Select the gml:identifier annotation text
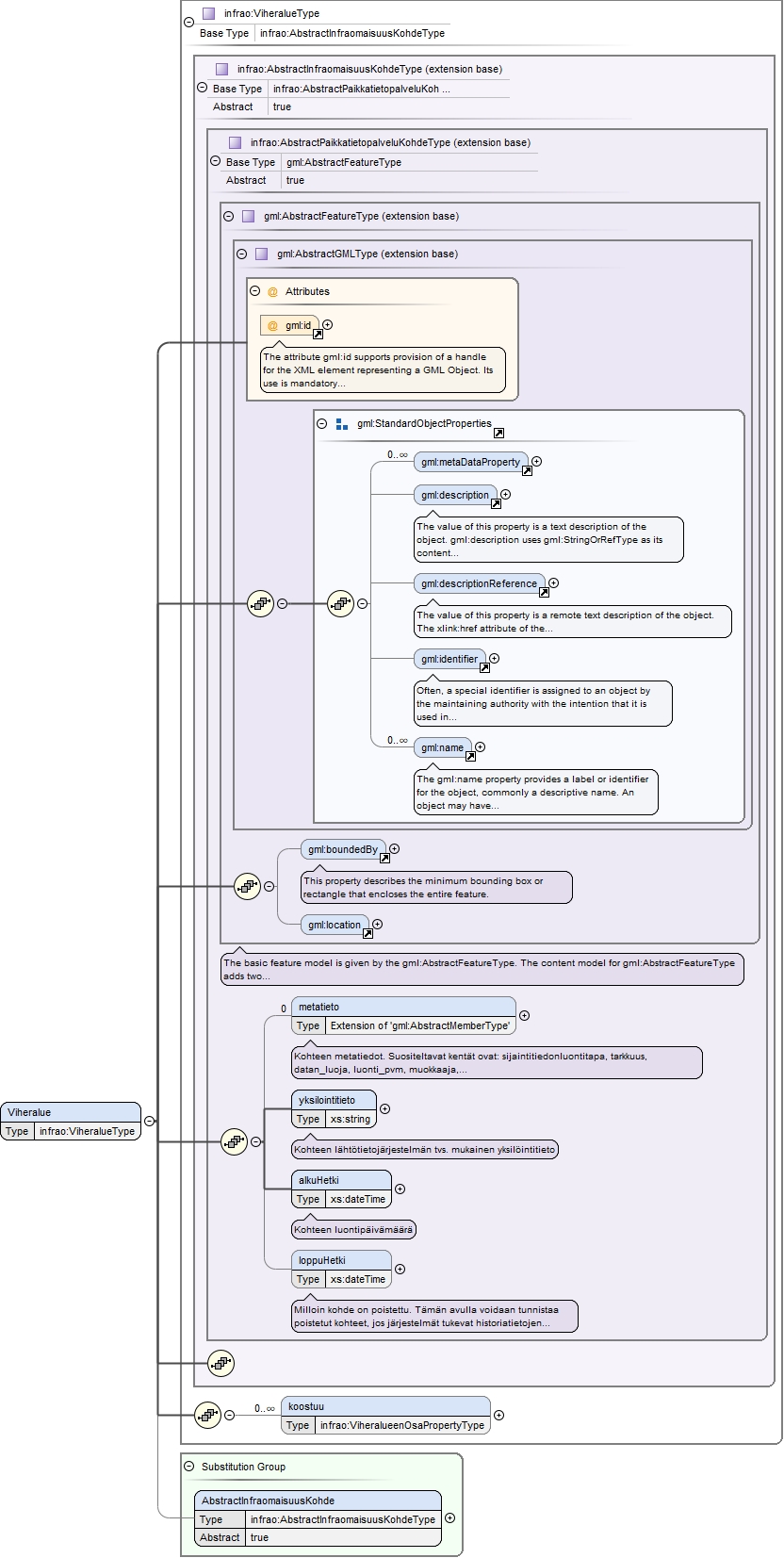Image resolution: width=784 pixels, height=1558 pixels. pyautogui.click(x=543, y=703)
